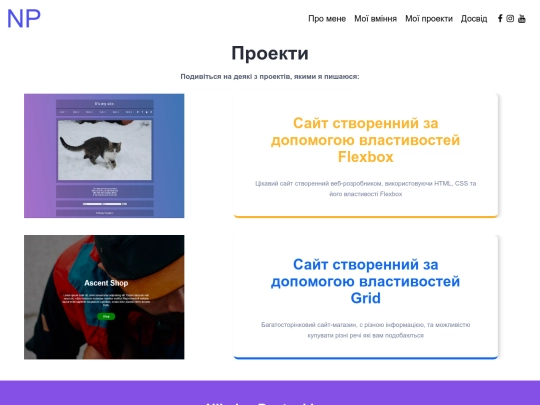
Task: Click the NP logo
Action: pos(24,19)
